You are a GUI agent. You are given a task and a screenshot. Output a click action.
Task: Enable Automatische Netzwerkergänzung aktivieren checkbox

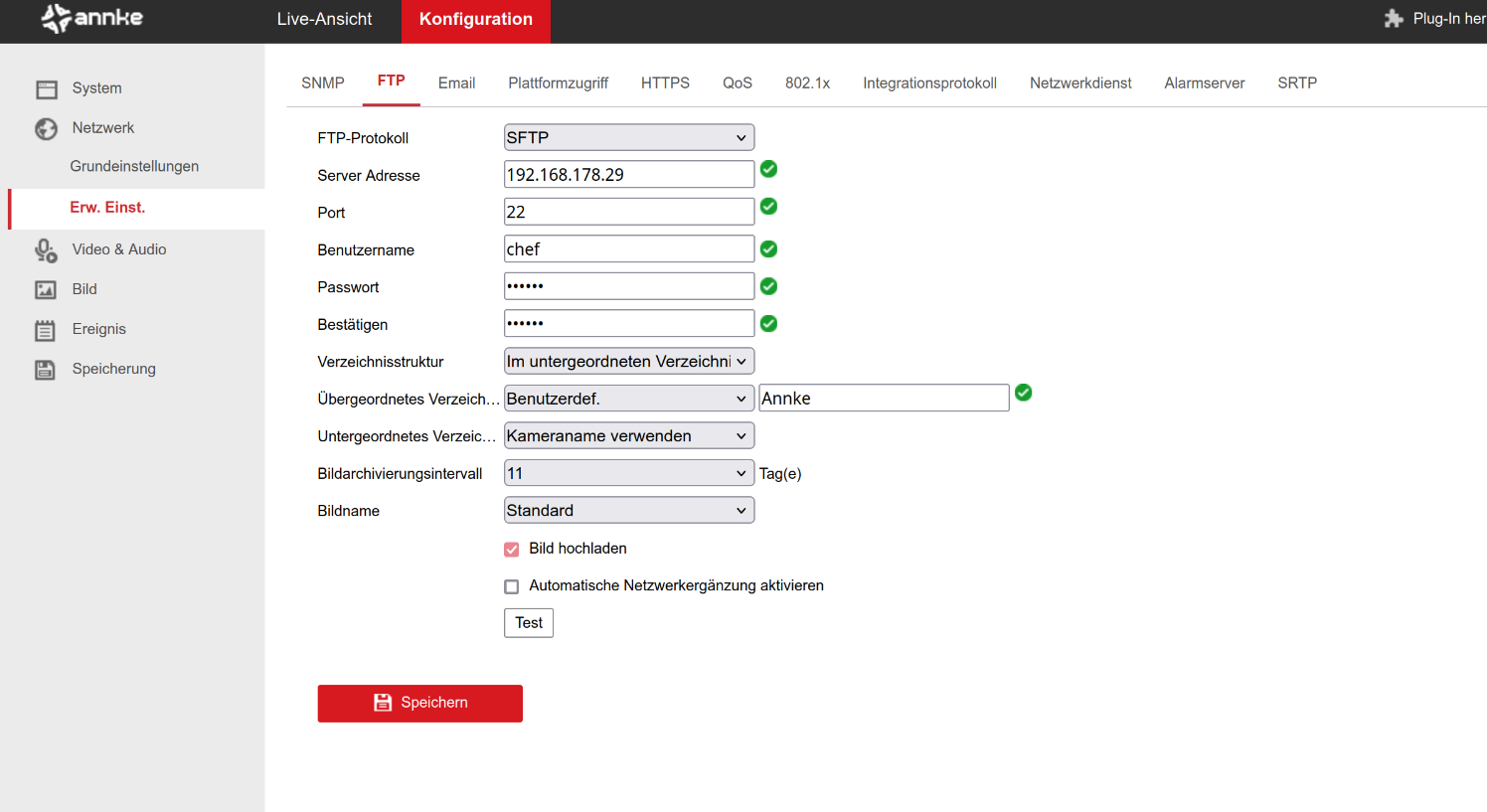pyautogui.click(x=512, y=587)
